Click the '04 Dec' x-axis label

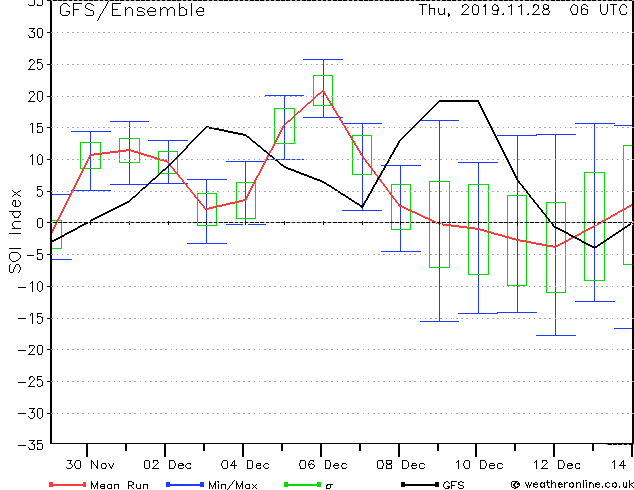point(245,465)
